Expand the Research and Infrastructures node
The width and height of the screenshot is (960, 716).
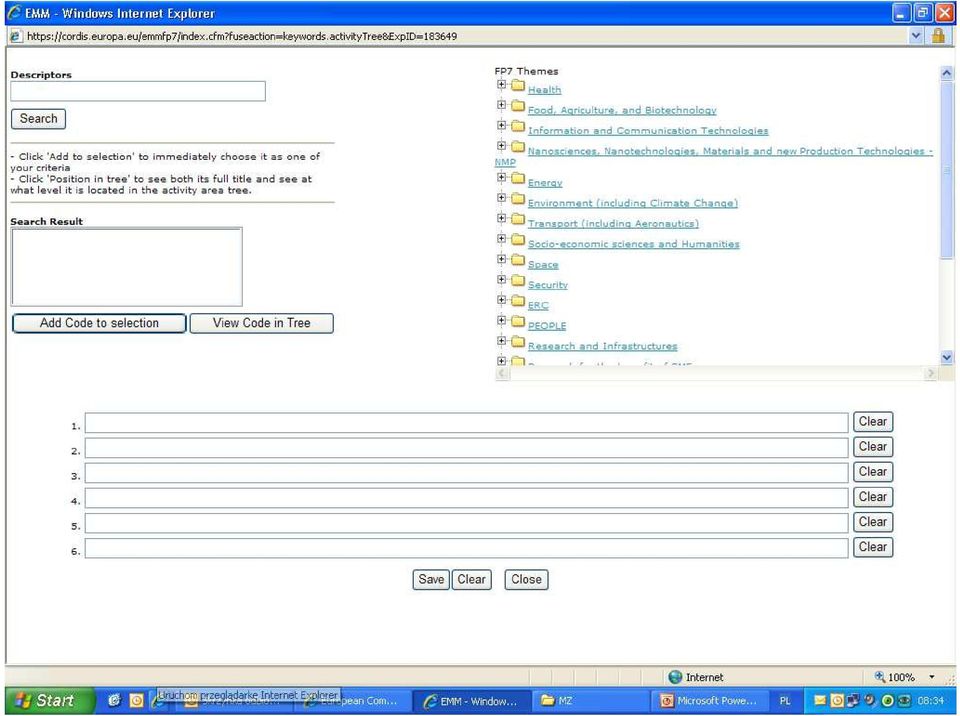pyautogui.click(x=501, y=341)
